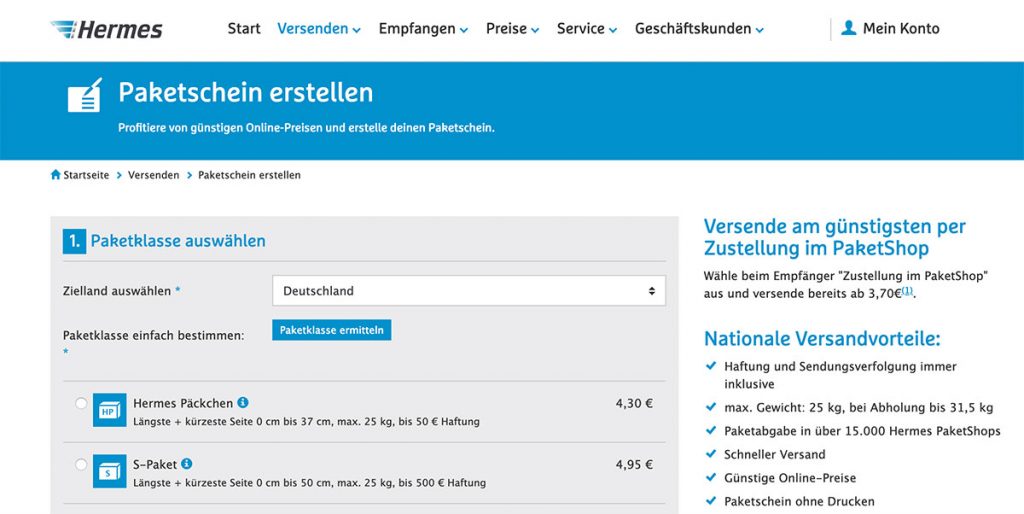
Task: Click the home icon in the breadcrumb
Action: (x=56, y=175)
